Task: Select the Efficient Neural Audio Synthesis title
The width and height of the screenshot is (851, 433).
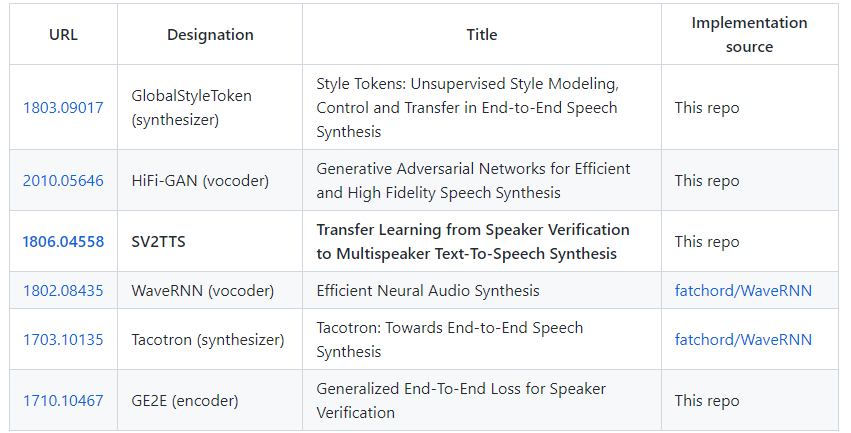Action: 428,291
